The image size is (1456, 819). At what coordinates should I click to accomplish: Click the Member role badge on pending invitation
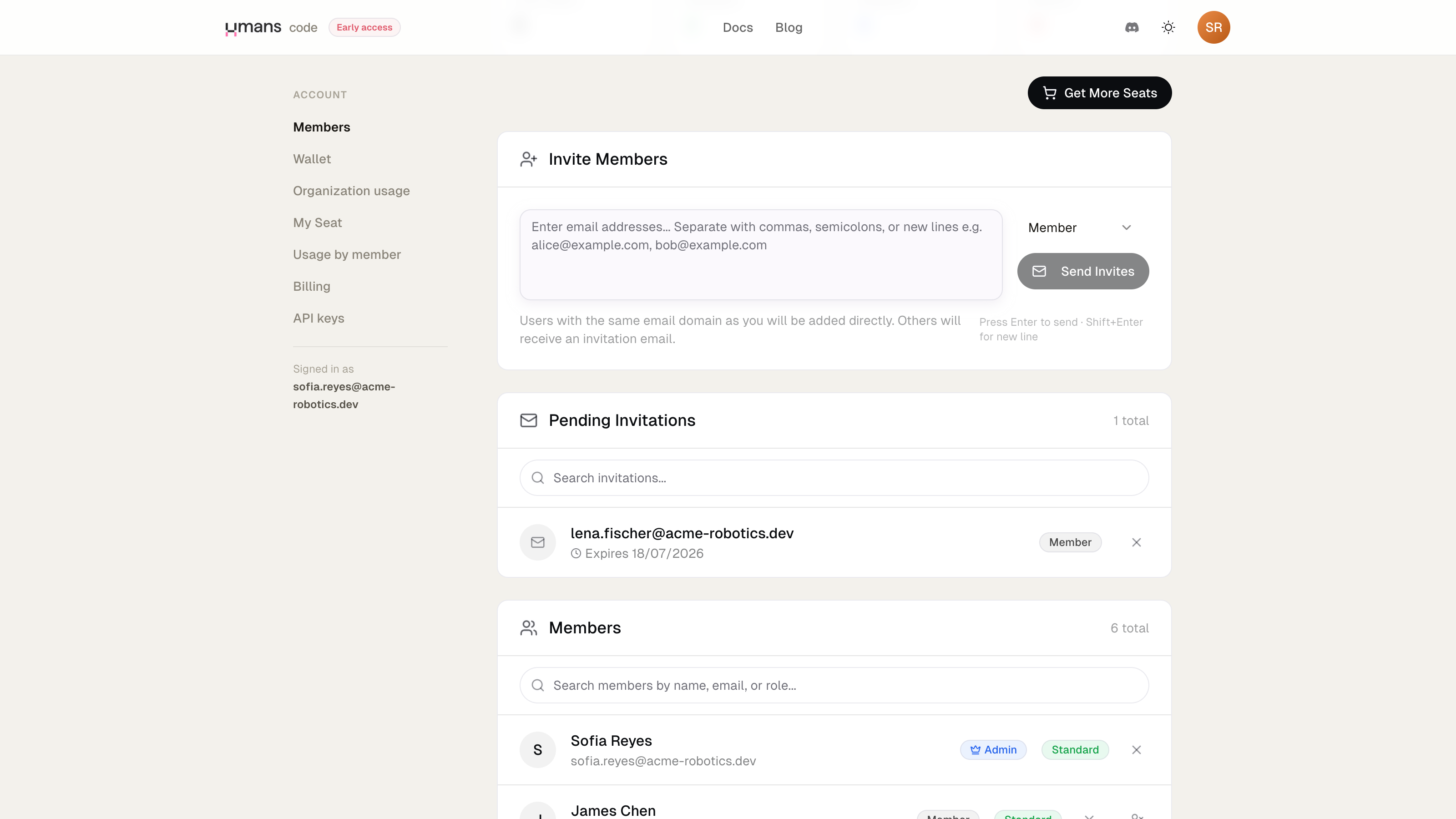click(1070, 542)
